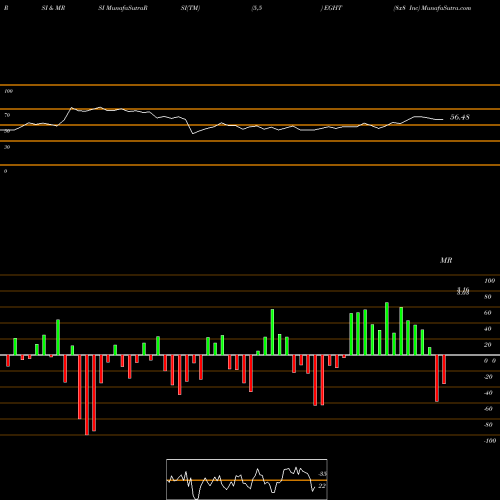Click the overlapping MR value near 80 line
This screenshot has height=500, width=500.
point(463,291)
